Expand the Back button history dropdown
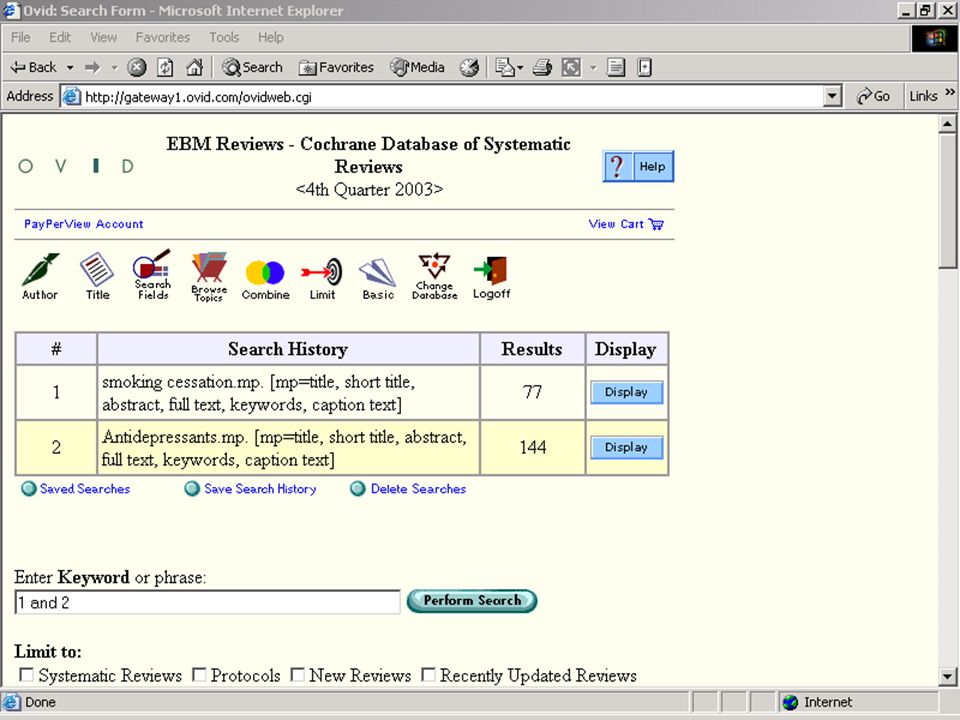 (70, 67)
